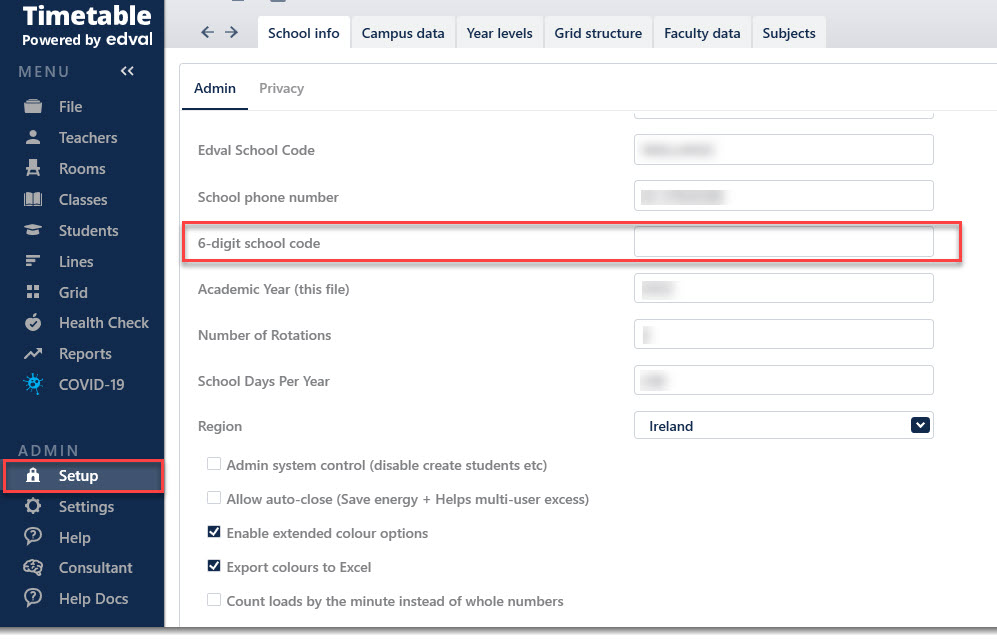997x642 pixels.
Task: Uncheck Enable extended colour options
Action: (214, 532)
